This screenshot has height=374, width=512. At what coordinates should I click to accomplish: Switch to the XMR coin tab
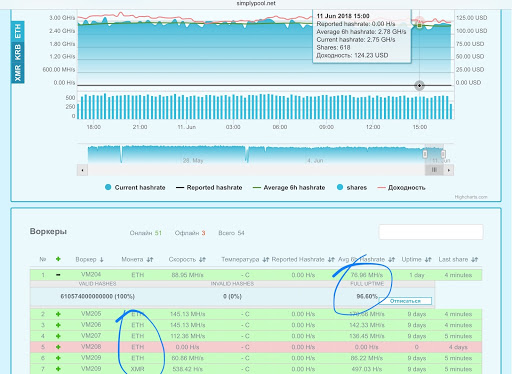click(18, 73)
